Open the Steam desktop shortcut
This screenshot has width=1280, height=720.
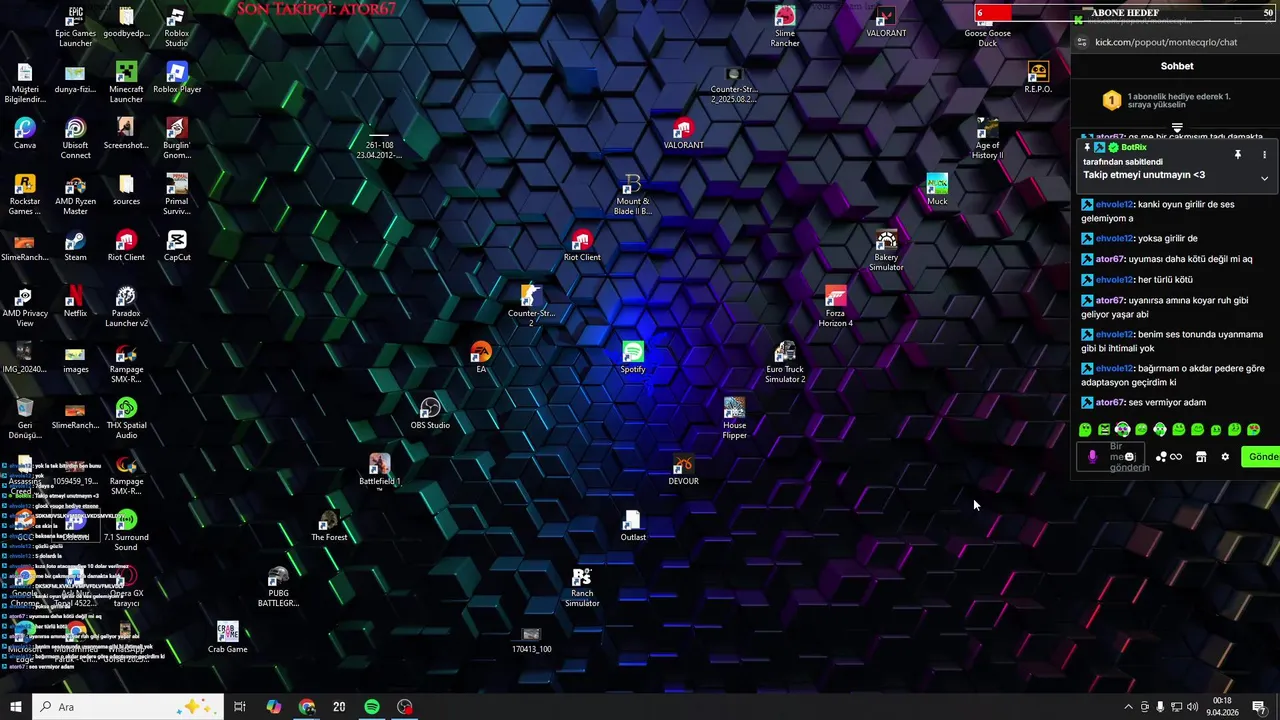click(75, 245)
